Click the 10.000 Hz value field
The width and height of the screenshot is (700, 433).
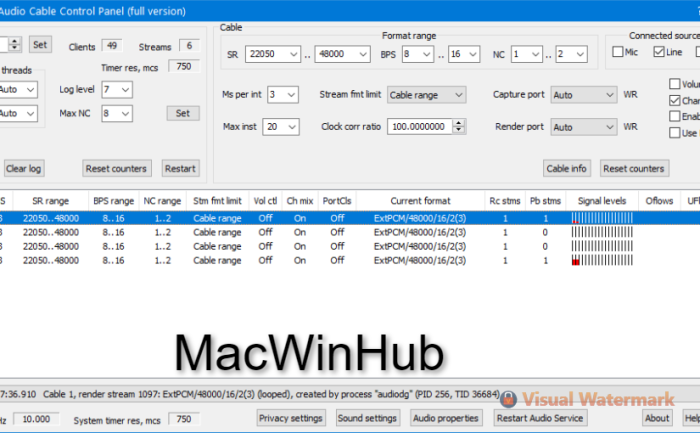pos(36,419)
